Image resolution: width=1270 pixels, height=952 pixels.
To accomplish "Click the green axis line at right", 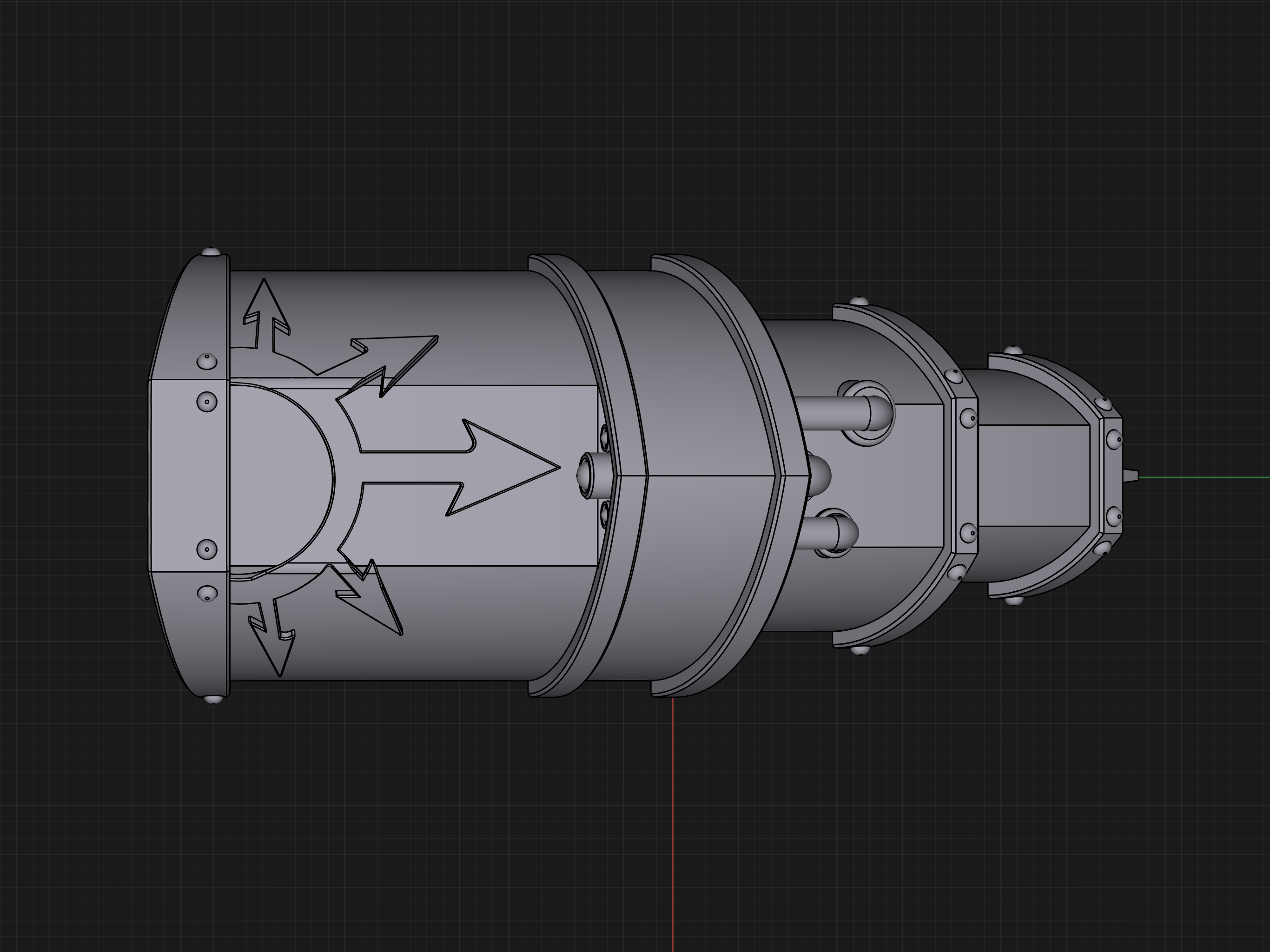I will 1206,477.
